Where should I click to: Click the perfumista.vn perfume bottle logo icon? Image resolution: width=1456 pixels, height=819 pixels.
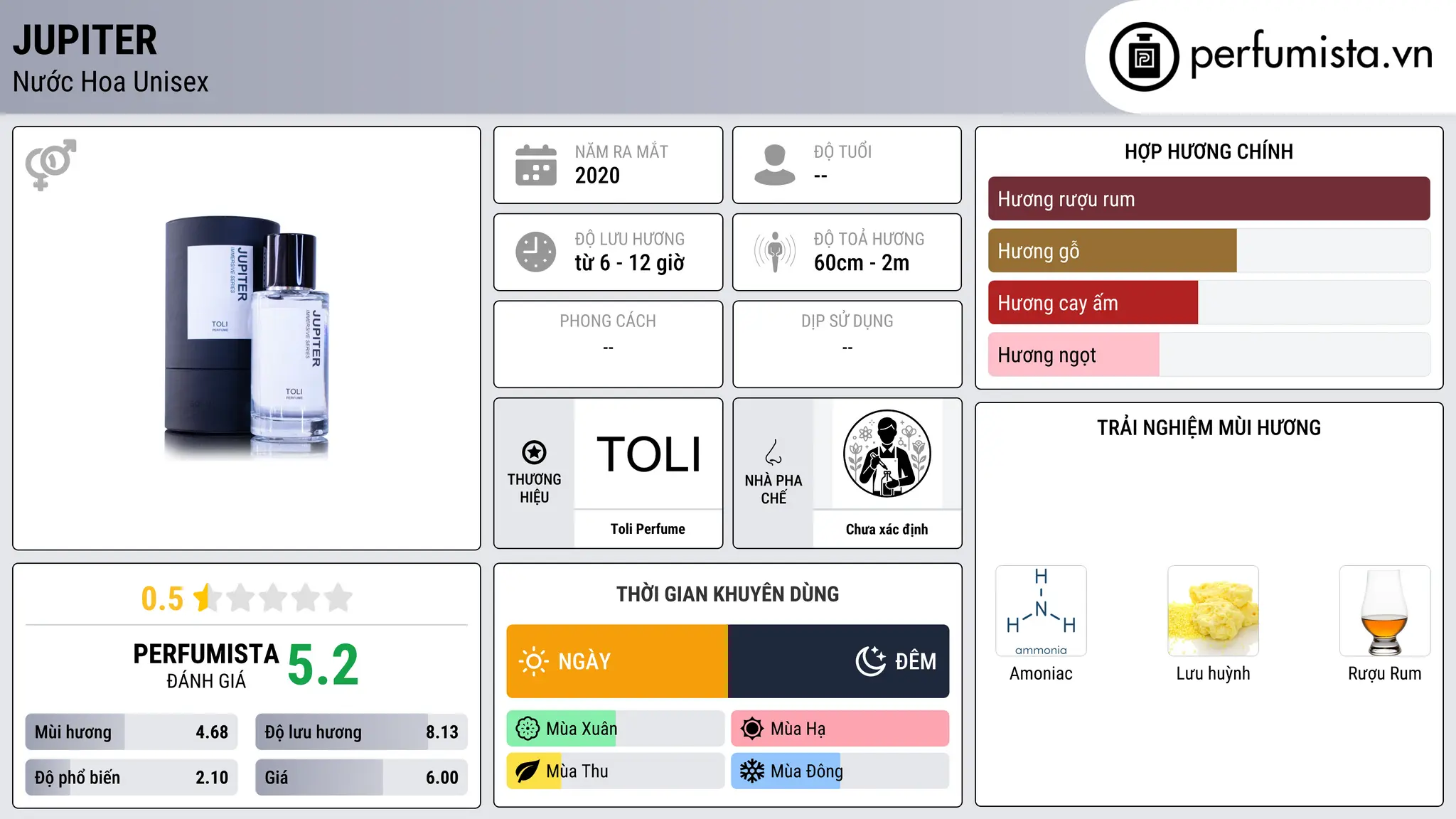[1144, 57]
